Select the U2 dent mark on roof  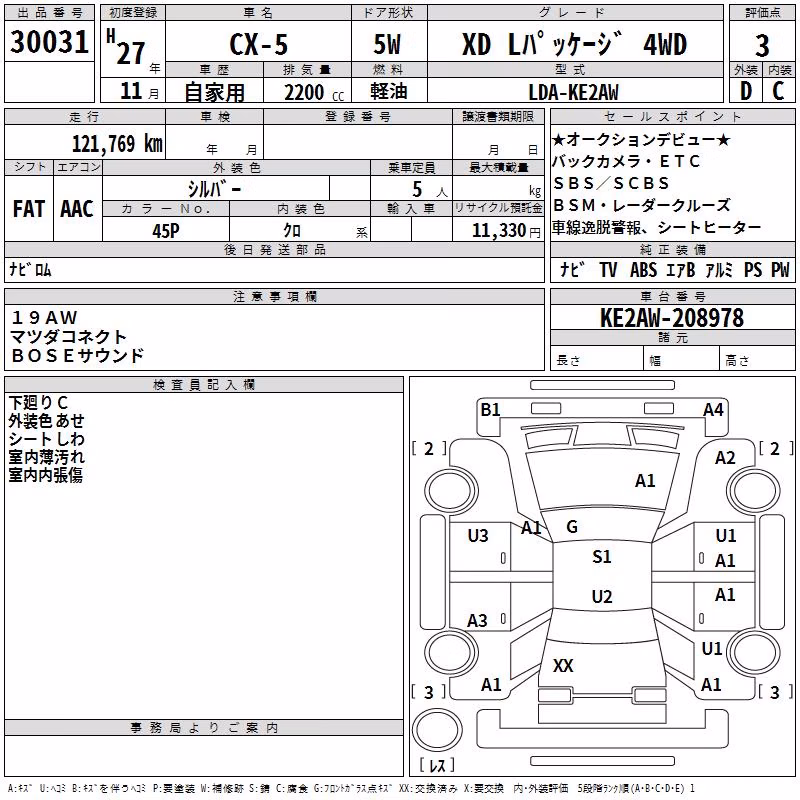tap(602, 596)
